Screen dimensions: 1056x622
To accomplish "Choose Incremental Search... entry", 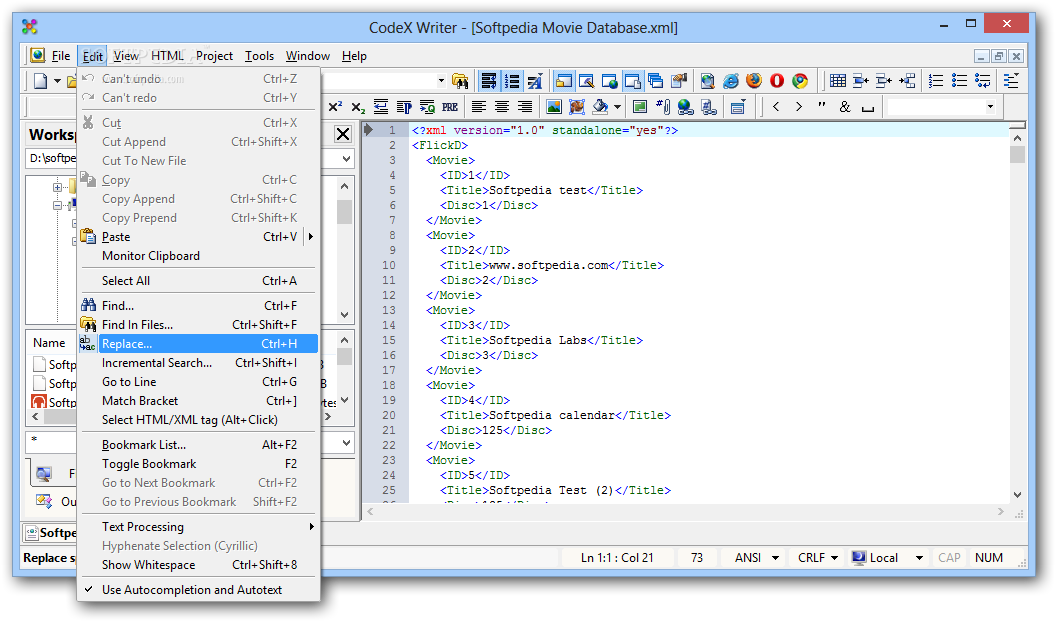I will pos(200,363).
